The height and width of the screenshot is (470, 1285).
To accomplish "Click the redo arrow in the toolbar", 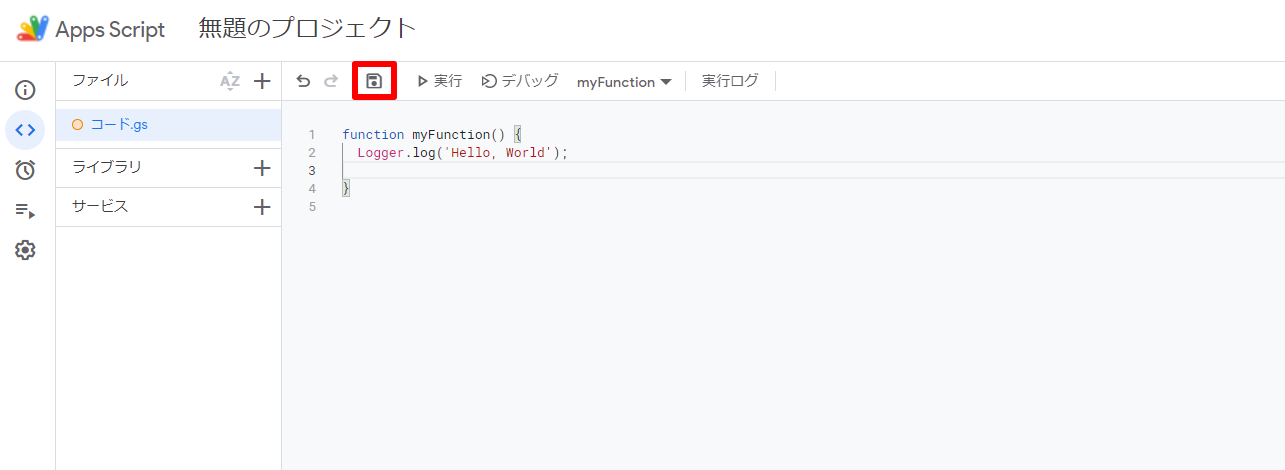I will click(x=331, y=81).
